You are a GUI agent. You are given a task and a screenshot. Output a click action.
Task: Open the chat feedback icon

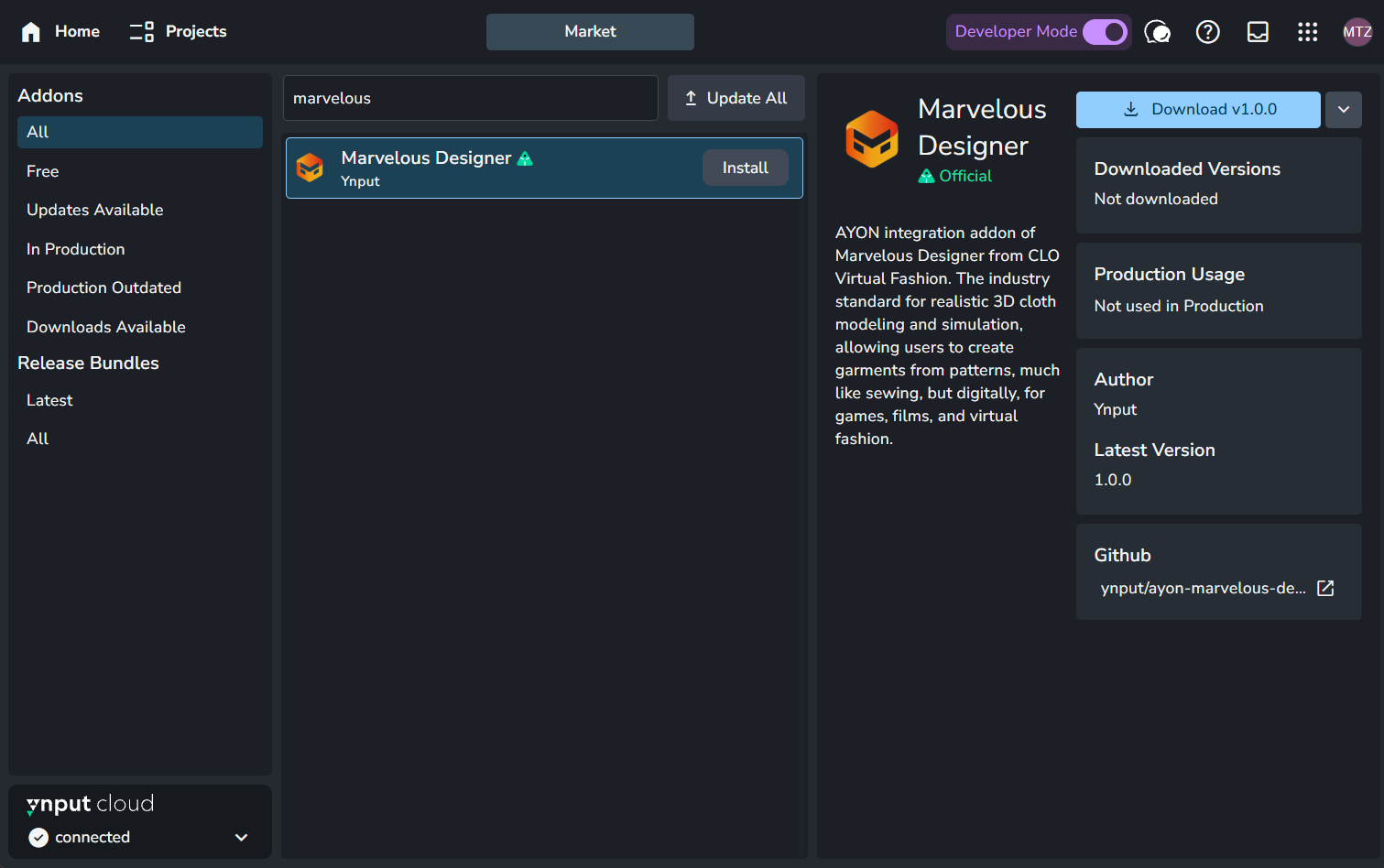pyautogui.click(x=1158, y=32)
